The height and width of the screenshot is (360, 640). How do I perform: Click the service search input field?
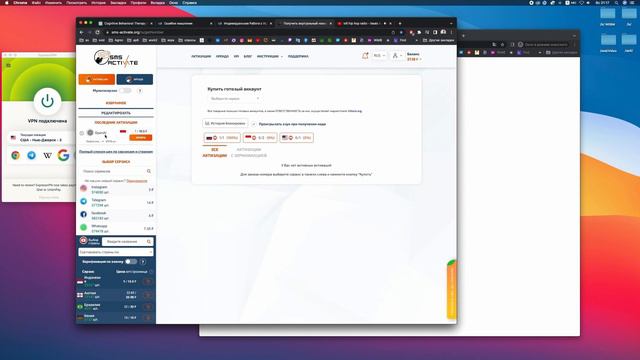[116, 171]
